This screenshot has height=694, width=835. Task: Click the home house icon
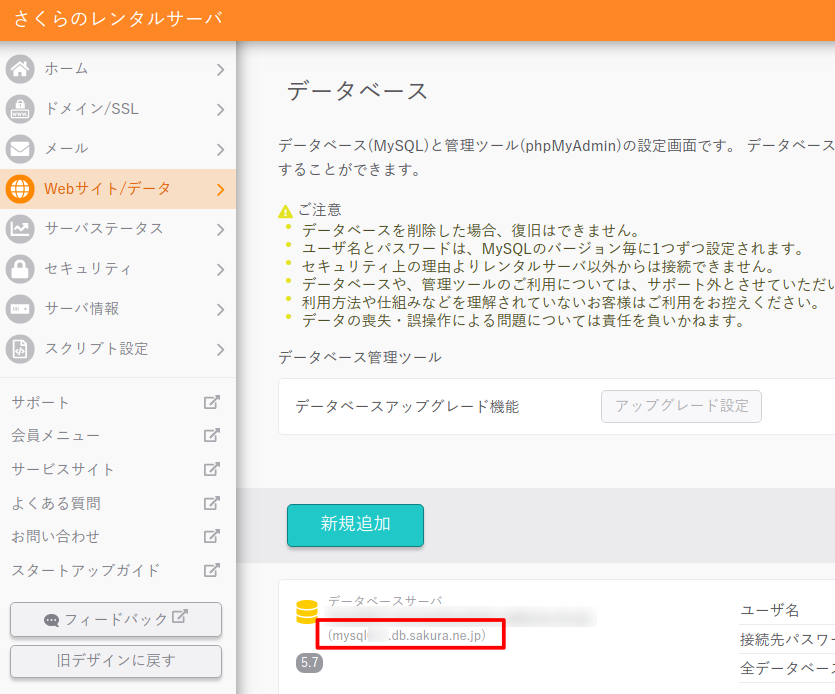click(20, 69)
